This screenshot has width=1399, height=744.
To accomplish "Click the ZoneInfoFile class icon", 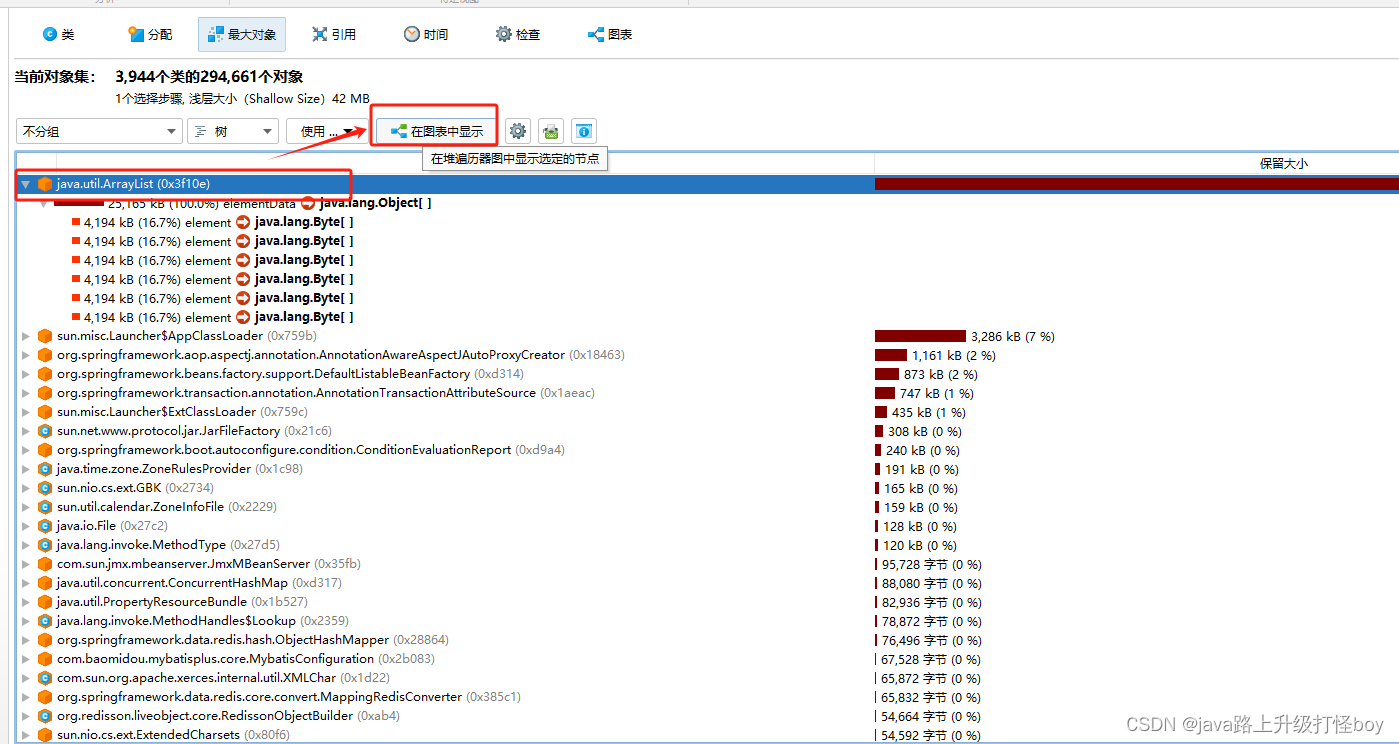I will [45, 507].
